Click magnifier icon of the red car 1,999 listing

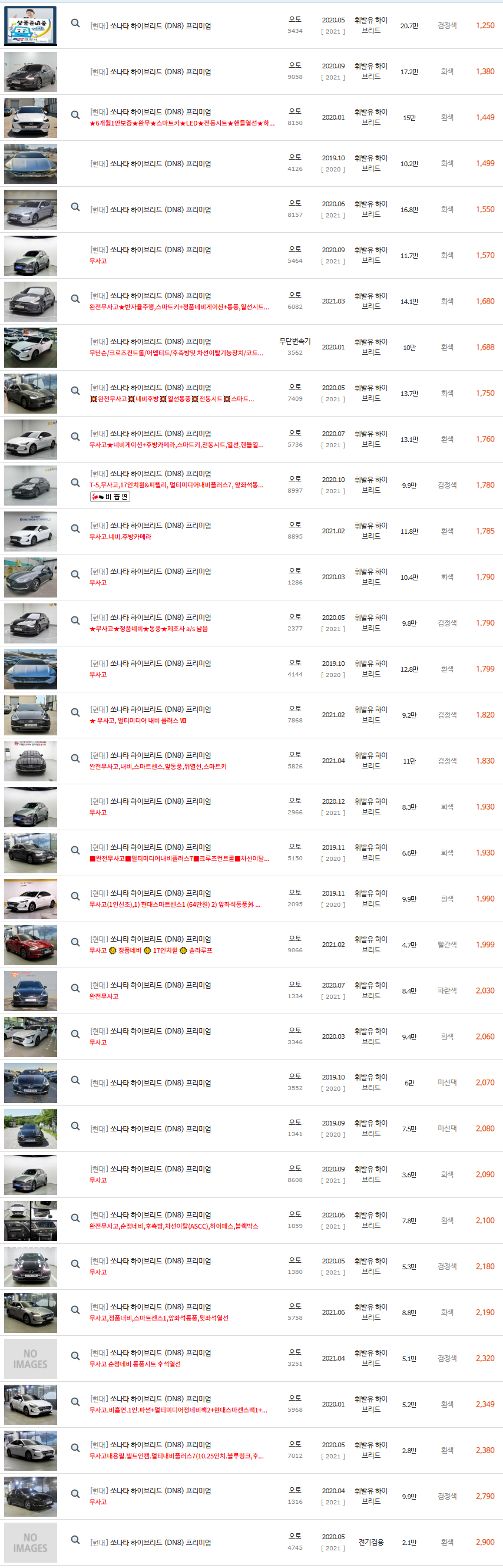75,942
